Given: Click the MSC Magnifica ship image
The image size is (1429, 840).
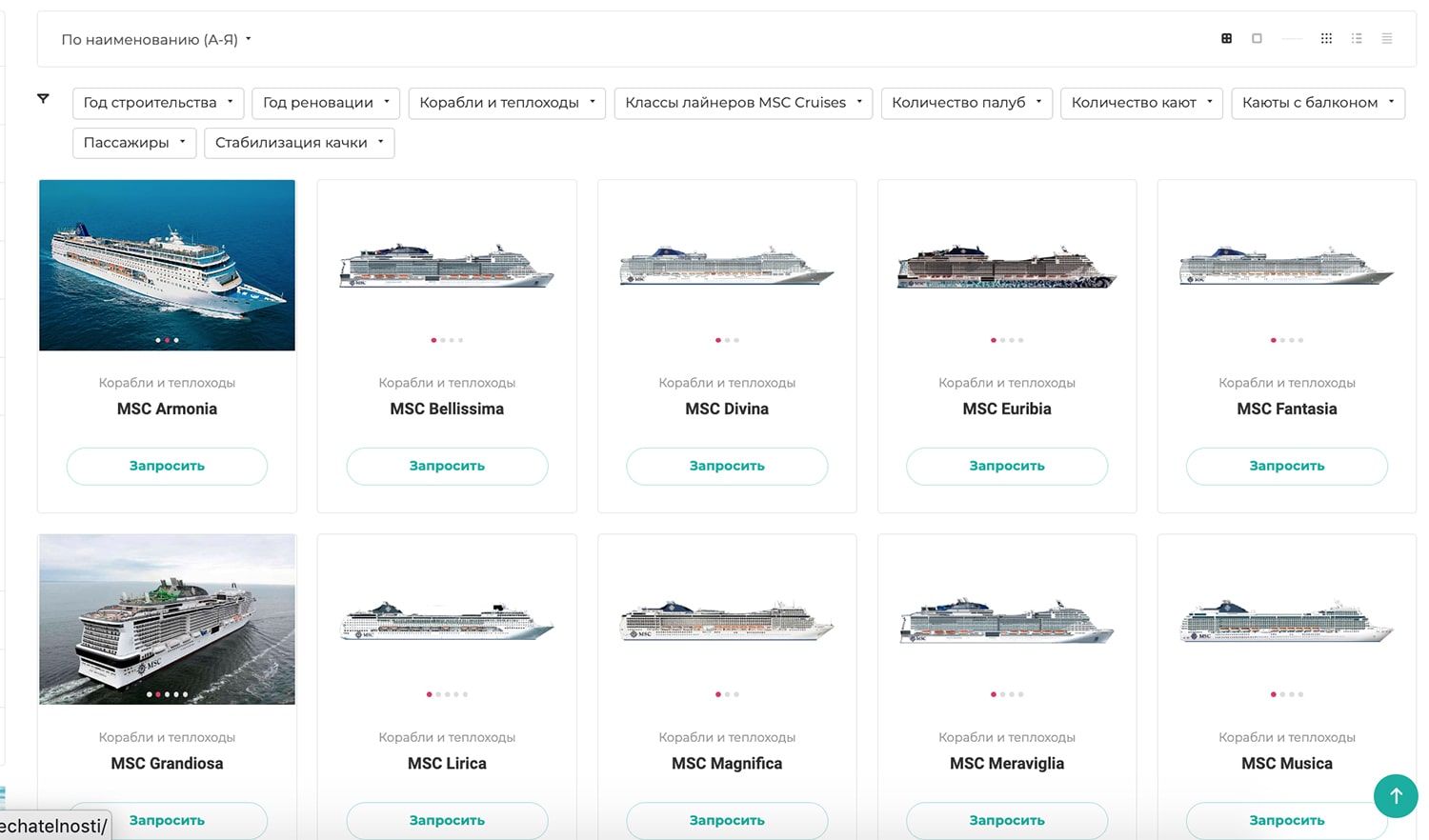Looking at the screenshot, I should [x=727, y=620].
